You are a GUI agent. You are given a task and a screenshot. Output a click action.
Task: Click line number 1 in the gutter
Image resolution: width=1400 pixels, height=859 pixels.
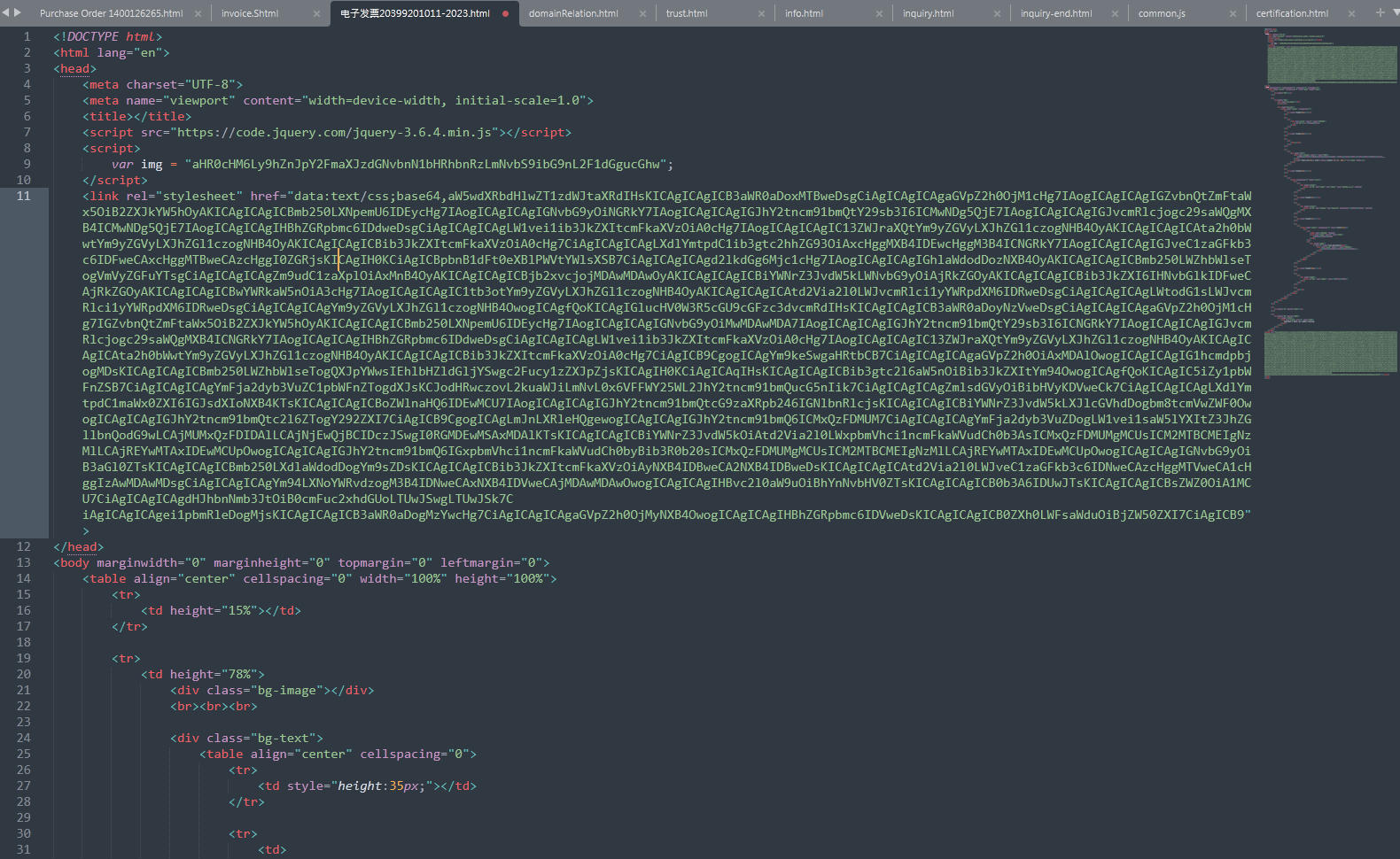tap(27, 36)
